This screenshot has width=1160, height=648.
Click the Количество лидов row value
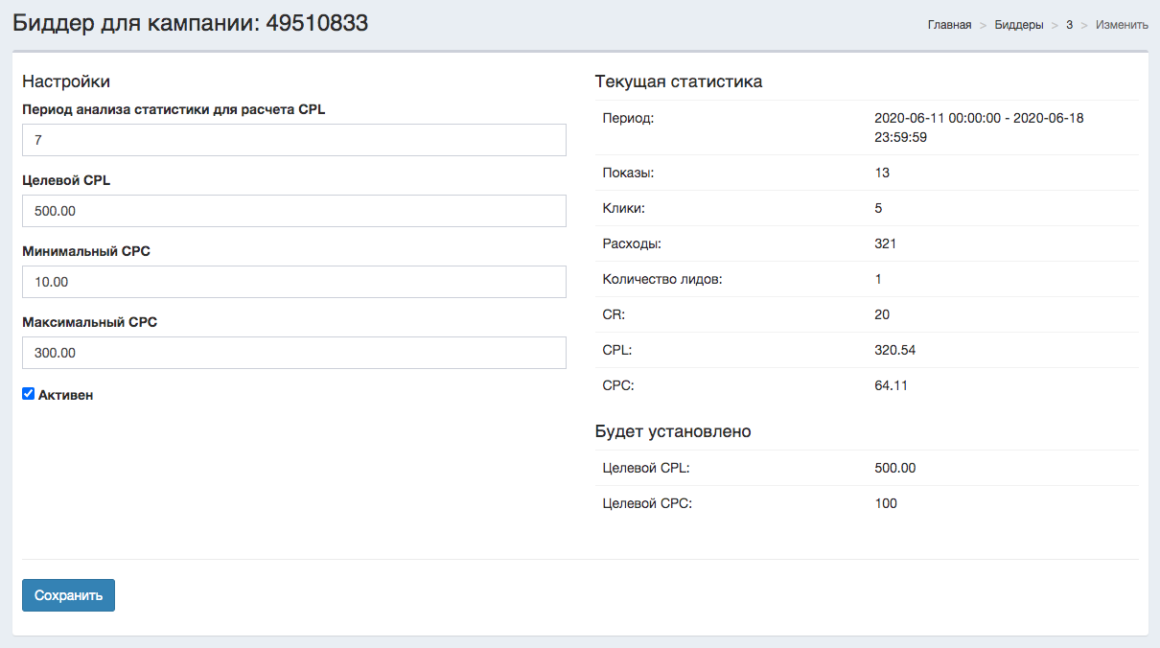click(x=878, y=279)
